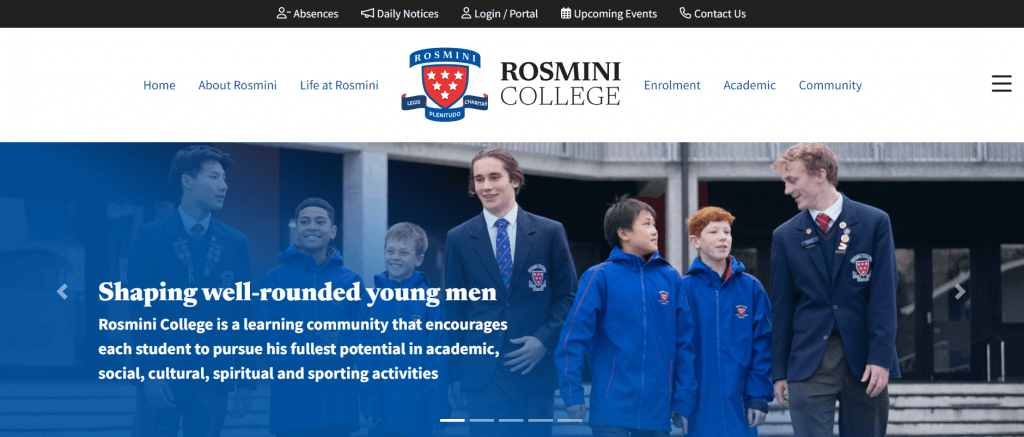Click the Absences person icon
The width and height of the screenshot is (1024, 437).
tap(283, 13)
